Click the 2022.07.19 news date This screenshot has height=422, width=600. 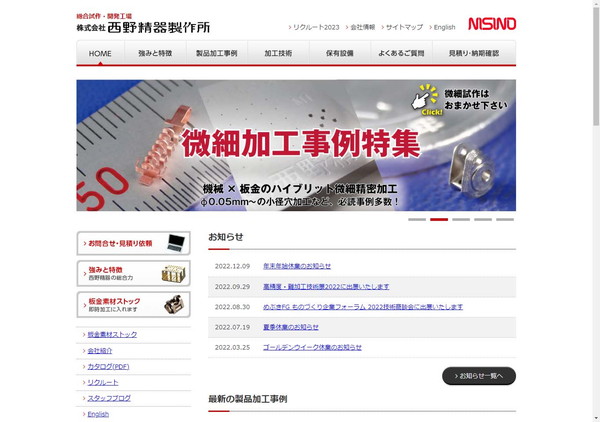[x=232, y=327]
